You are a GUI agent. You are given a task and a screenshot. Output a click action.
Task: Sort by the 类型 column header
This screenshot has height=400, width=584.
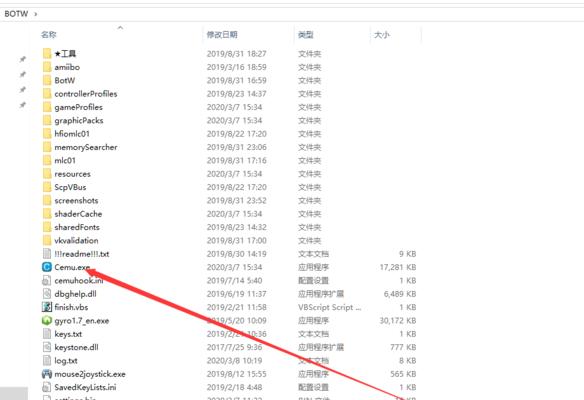click(306, 35)
